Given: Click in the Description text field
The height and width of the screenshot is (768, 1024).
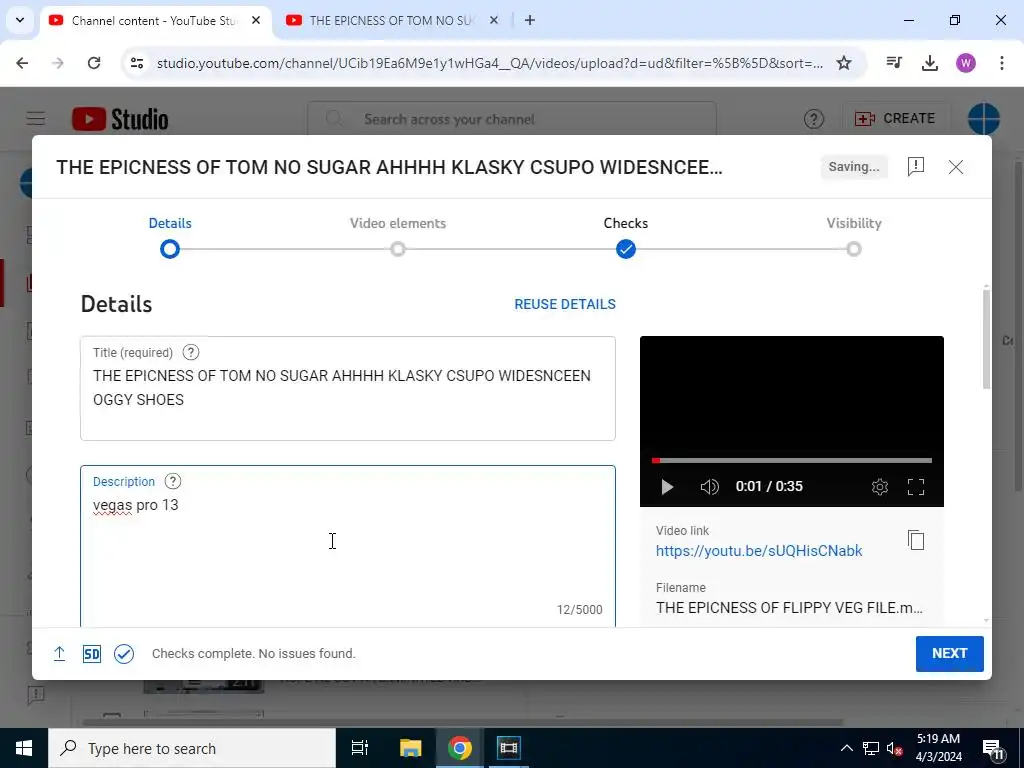Looking at the screenshot, I should click(x=347, y=546).
